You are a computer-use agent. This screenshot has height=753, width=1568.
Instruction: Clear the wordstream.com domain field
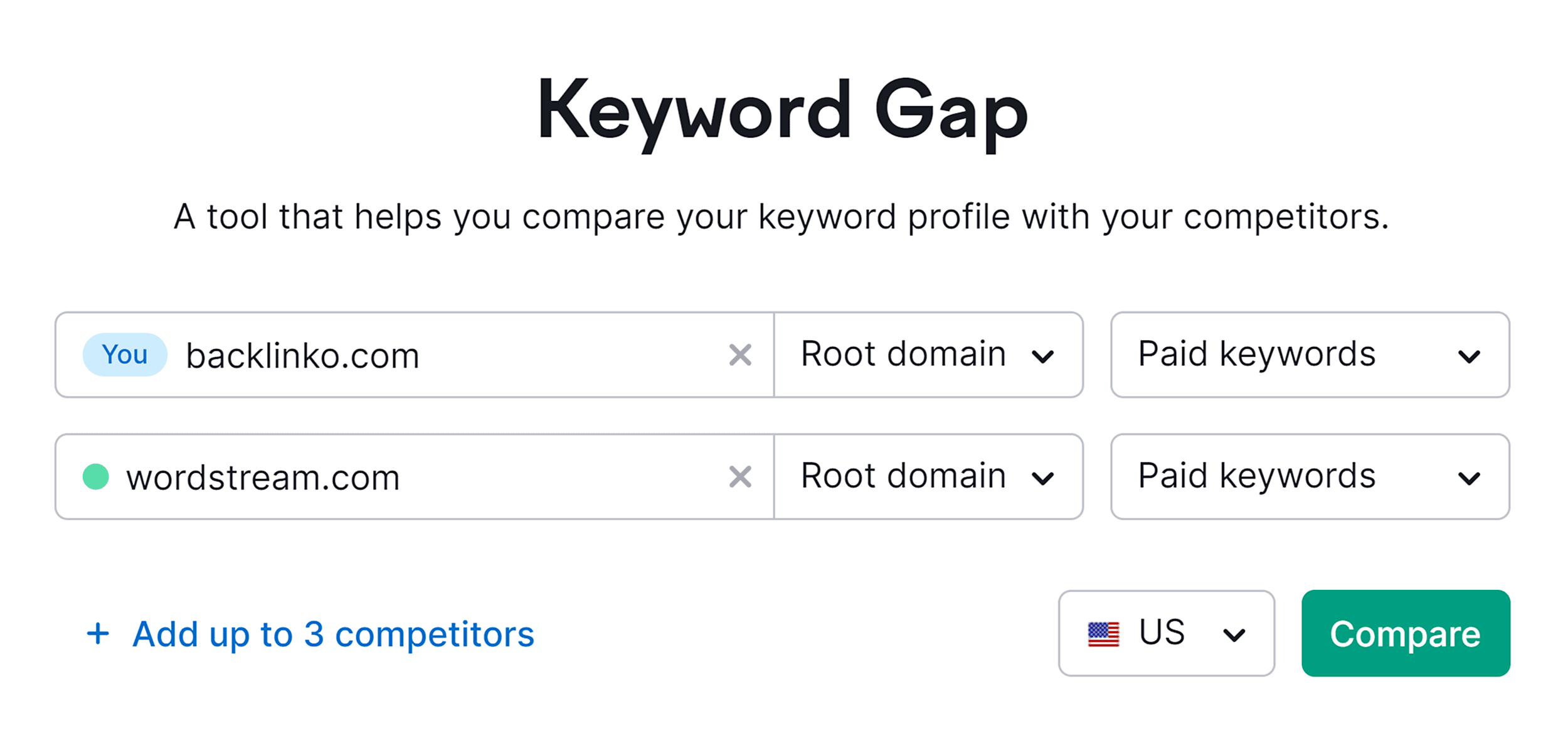pos(741,477)
